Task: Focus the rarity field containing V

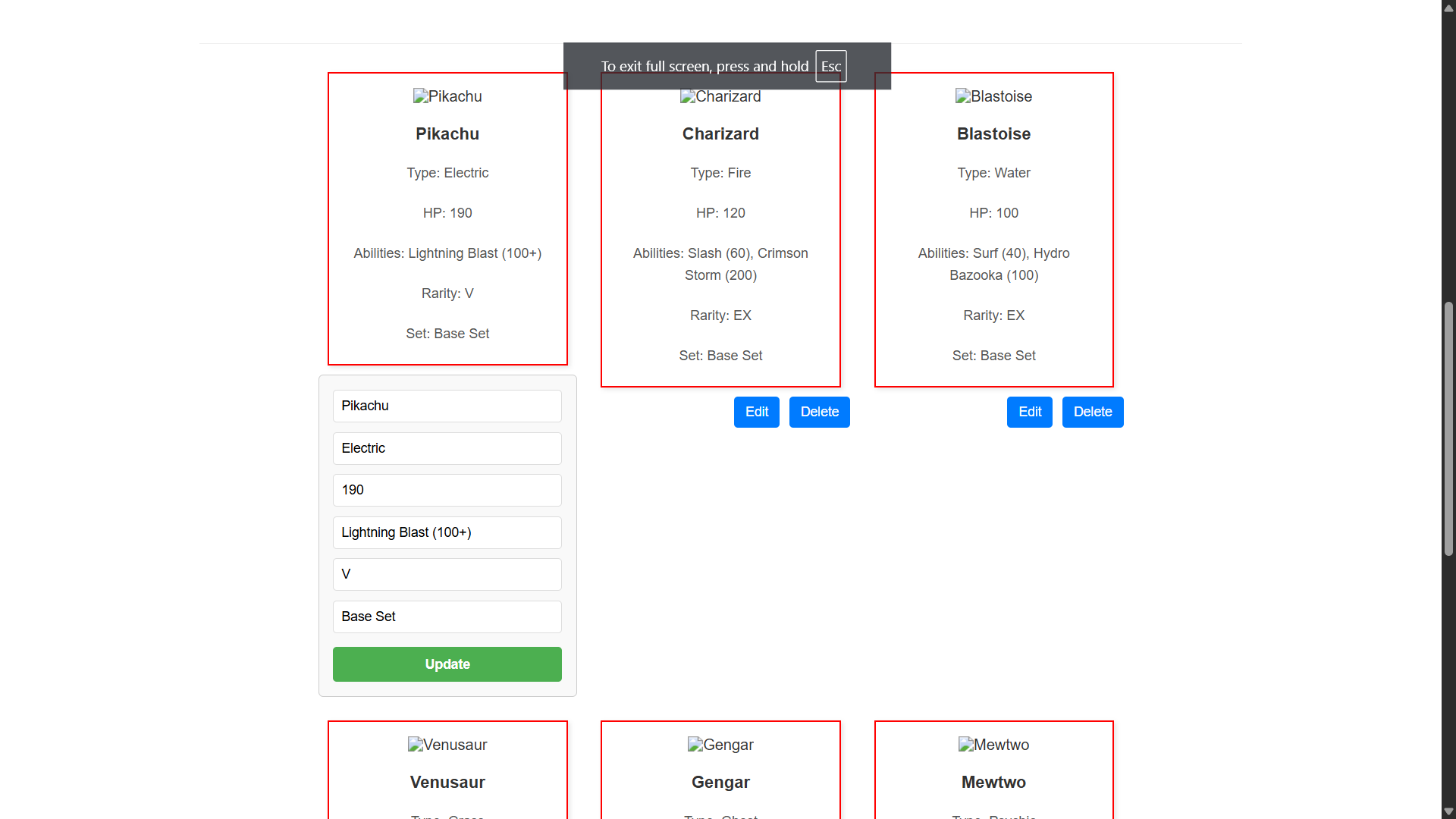Action: coord(447,574)
